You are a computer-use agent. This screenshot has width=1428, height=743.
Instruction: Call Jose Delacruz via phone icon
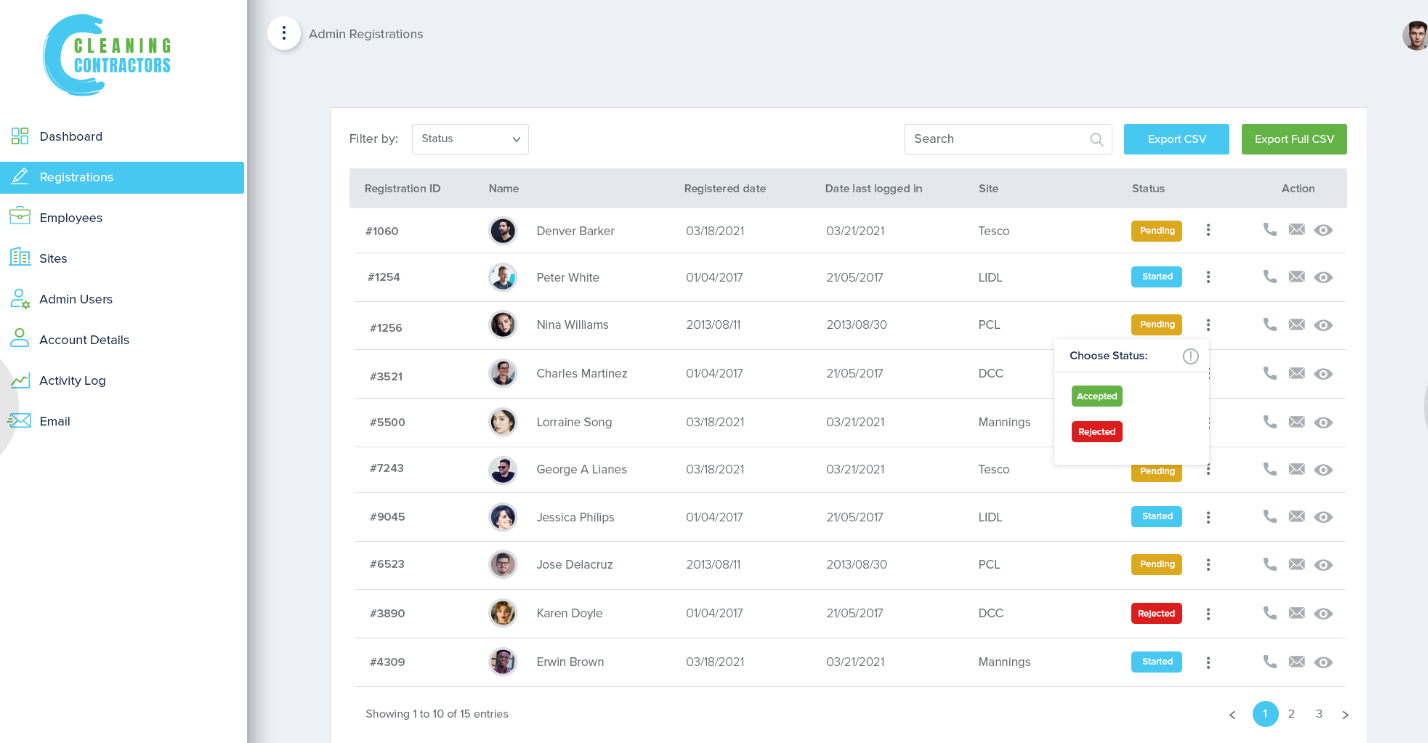pyautogui.click(x=1270, y=564)
